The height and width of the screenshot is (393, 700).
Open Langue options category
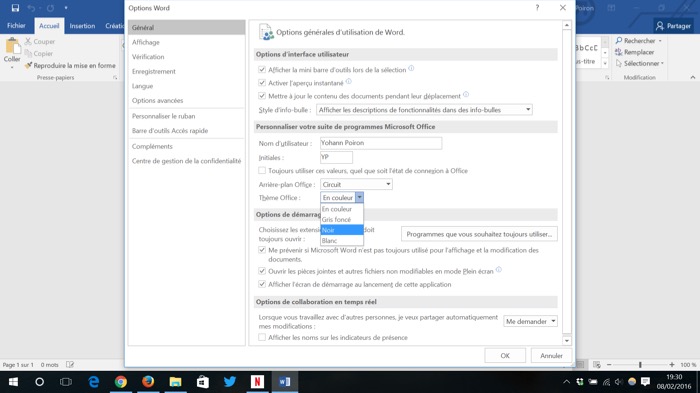point(187,86)
